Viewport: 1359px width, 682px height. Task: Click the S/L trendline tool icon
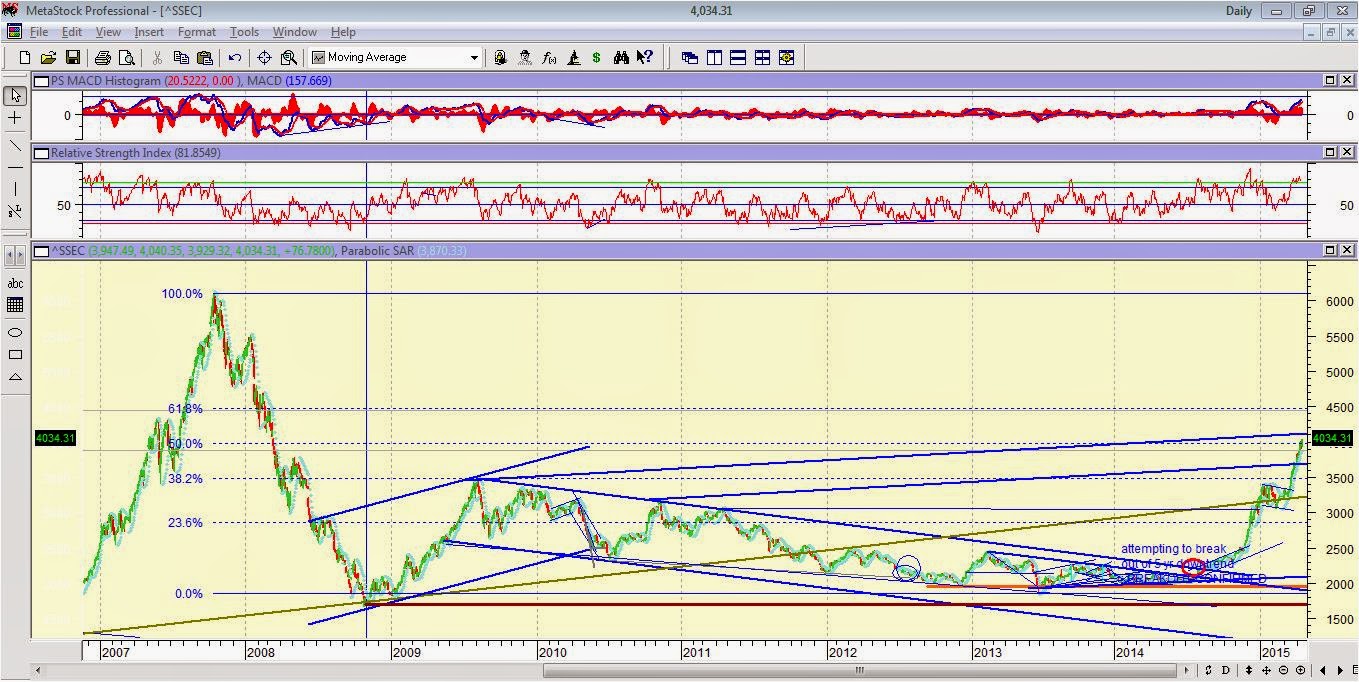pyautogui.click(x=15, y=211)
